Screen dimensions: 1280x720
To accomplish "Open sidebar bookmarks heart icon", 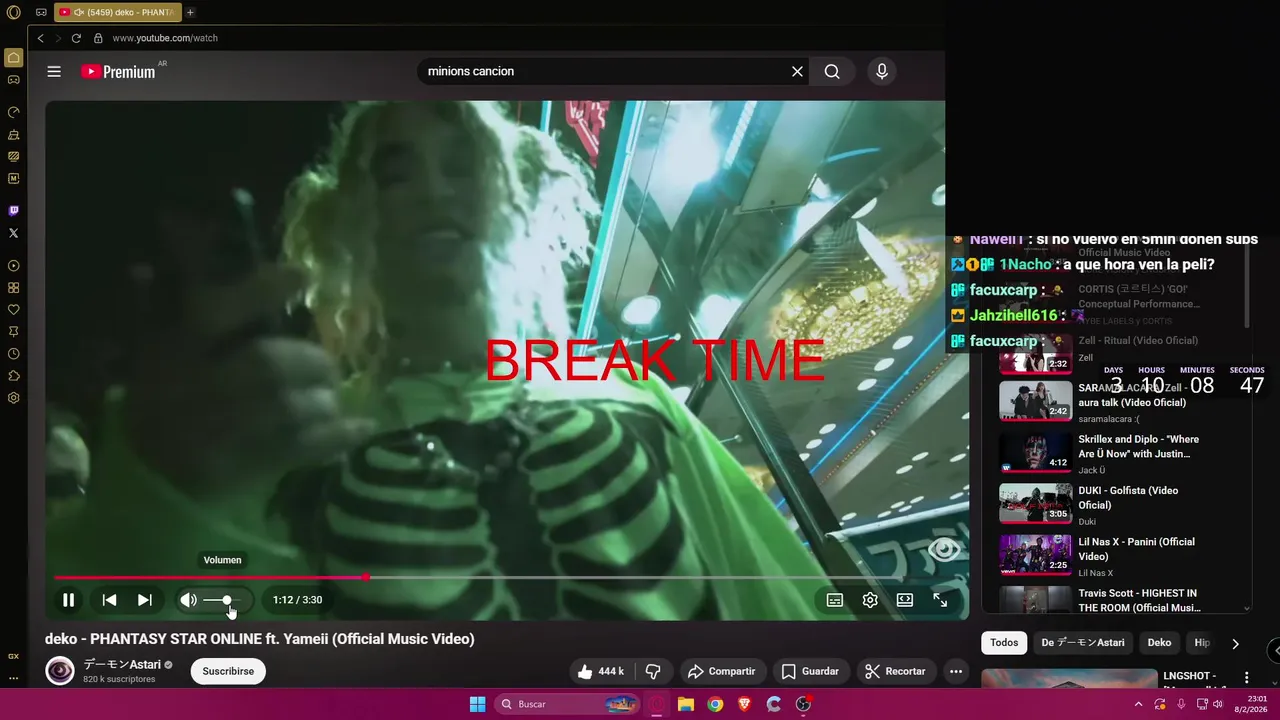I will (14, 309).
